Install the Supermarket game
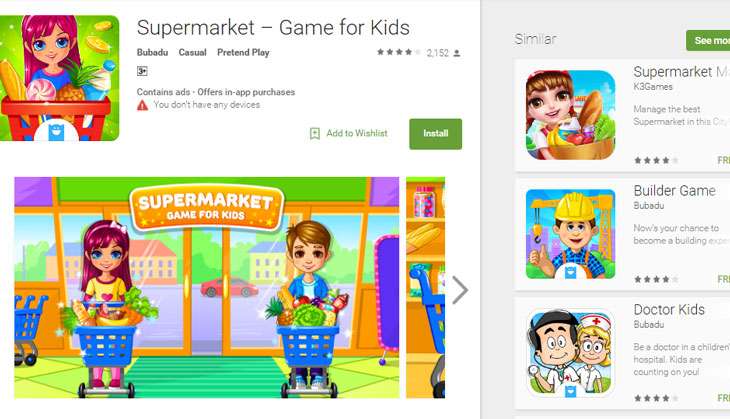The width and height of the screenshot is (730, 419). coord(436,134)
